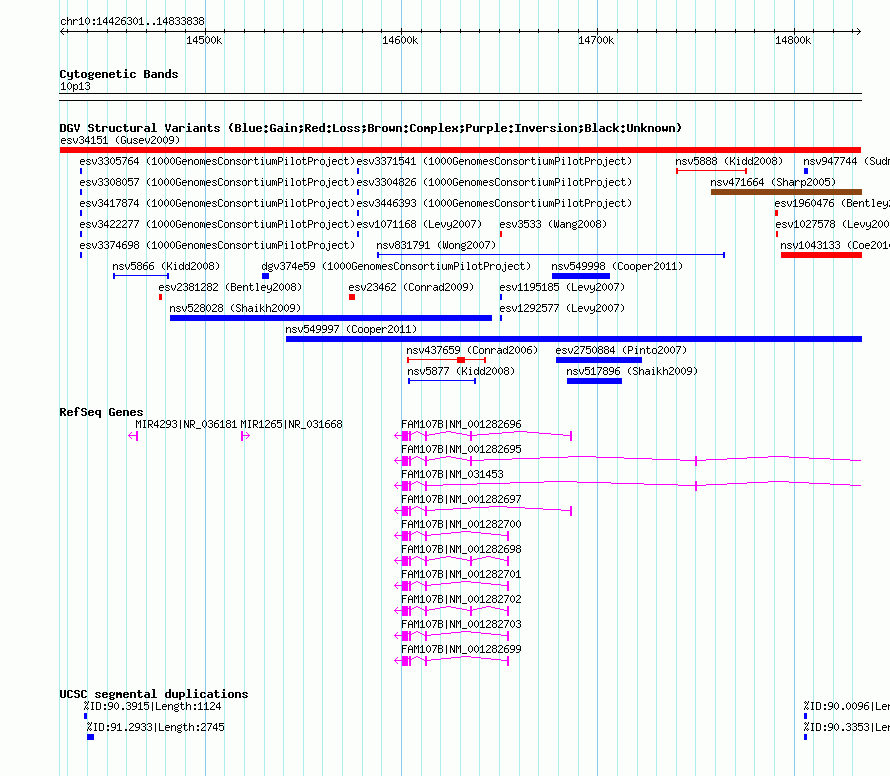The width and height of the screenshot is (890, 776).
Task: Click the blue nsv528028 (Shaikh2009) gain bar
Action: (331, 318)
